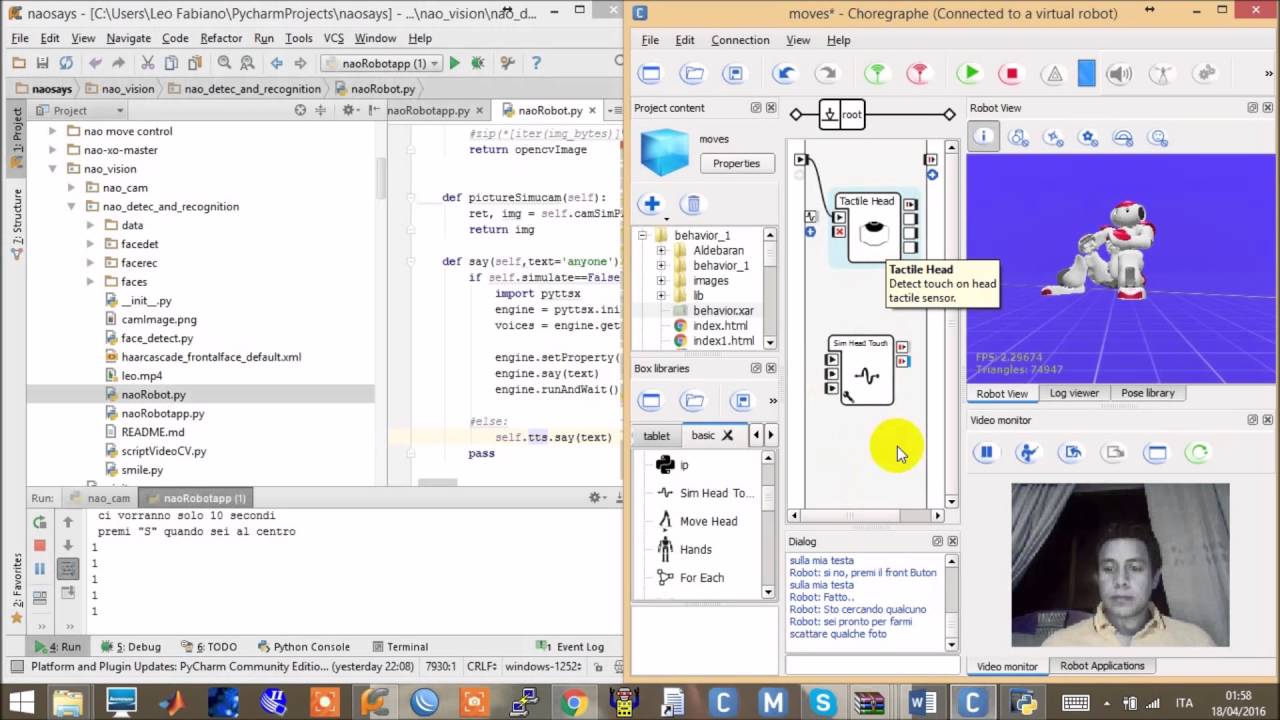
Task: Expand the images folder in Project content
Action: click(661, 281)
